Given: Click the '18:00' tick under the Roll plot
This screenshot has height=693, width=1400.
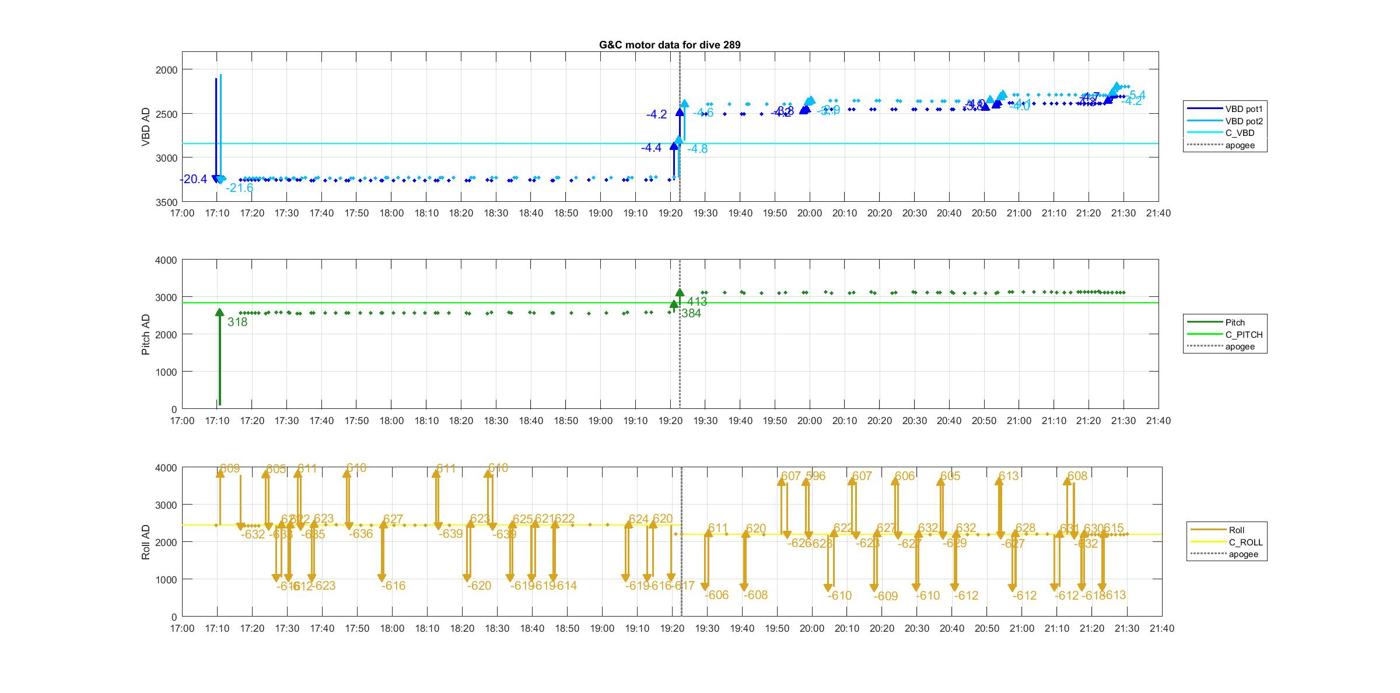Looking at the screenshot, I should click(392, 628).
